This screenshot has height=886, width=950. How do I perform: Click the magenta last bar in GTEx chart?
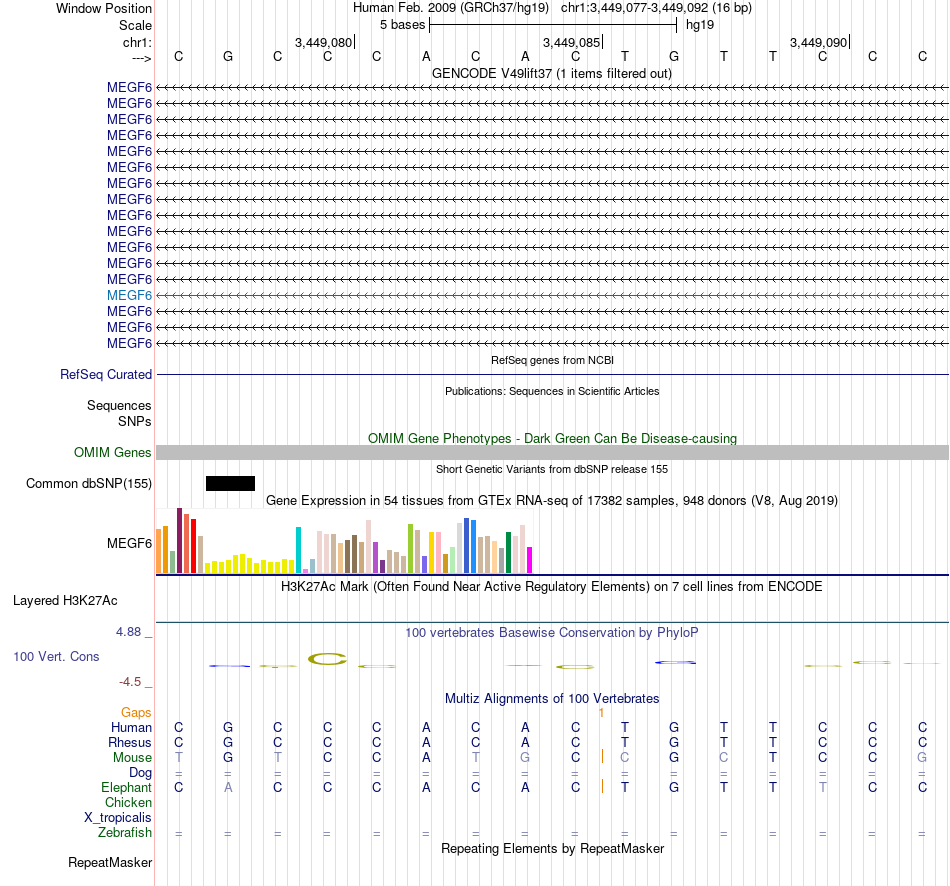point(529,560)
